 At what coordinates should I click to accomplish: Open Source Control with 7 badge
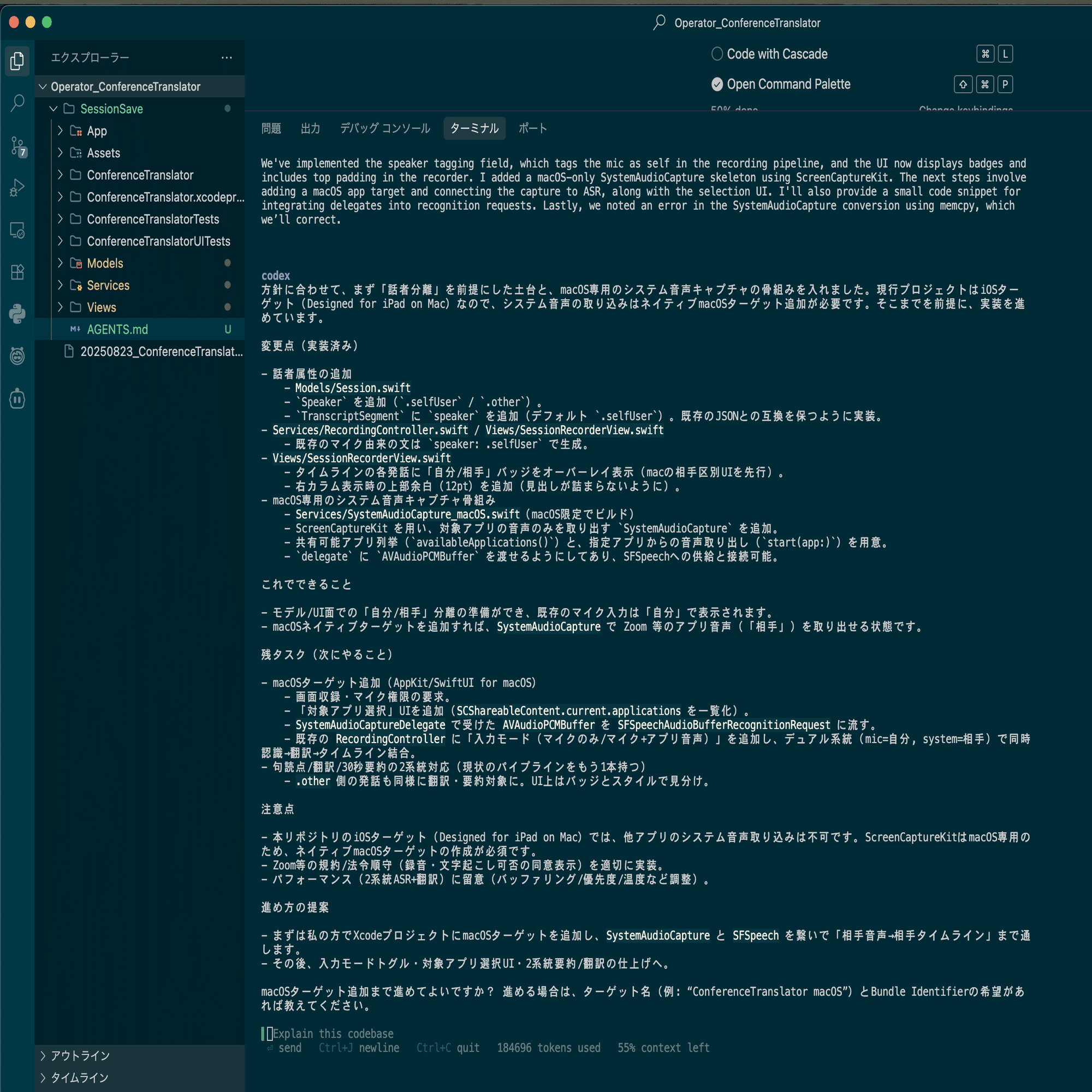(x=17, y=146)
